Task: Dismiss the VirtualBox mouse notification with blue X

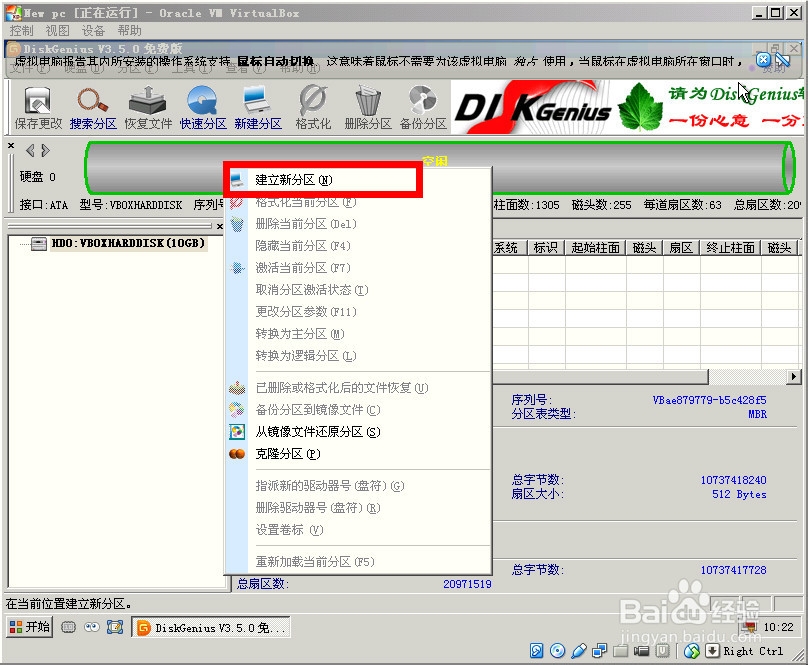Action: click(x=763, y=60)
